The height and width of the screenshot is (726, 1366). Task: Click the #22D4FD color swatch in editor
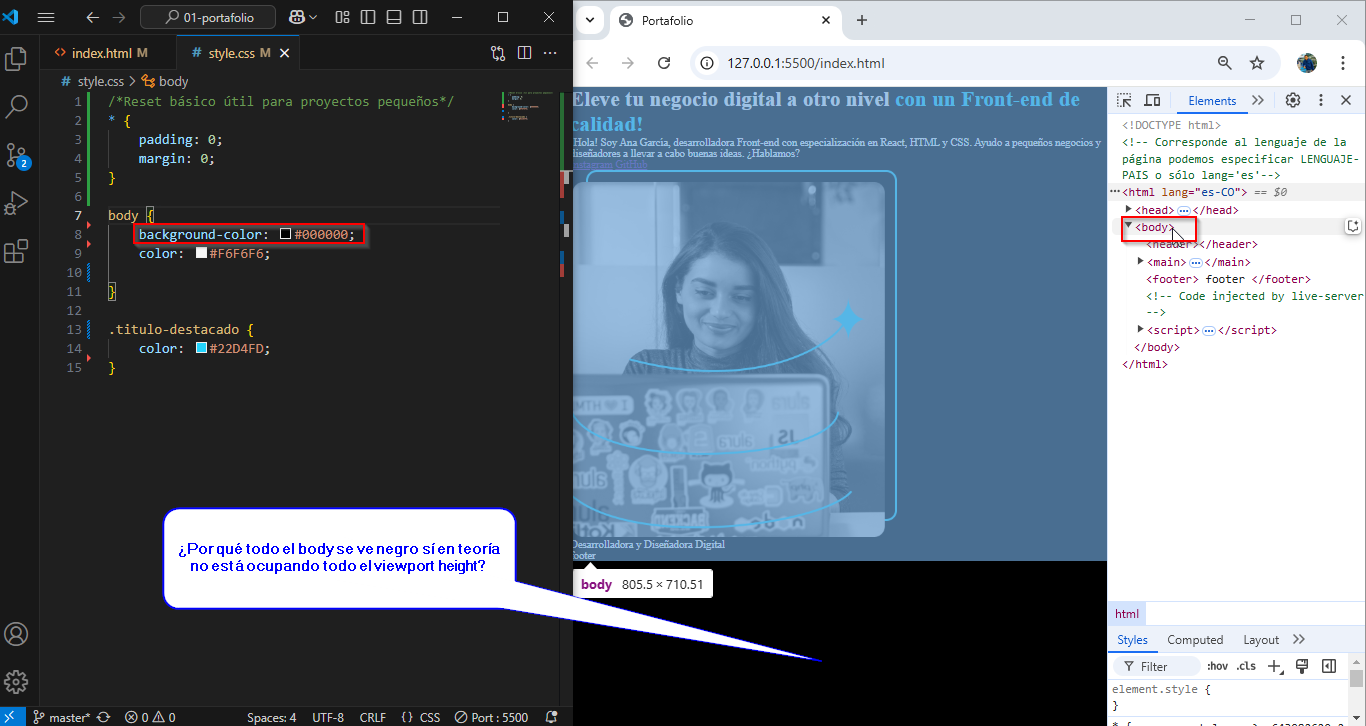201,348
